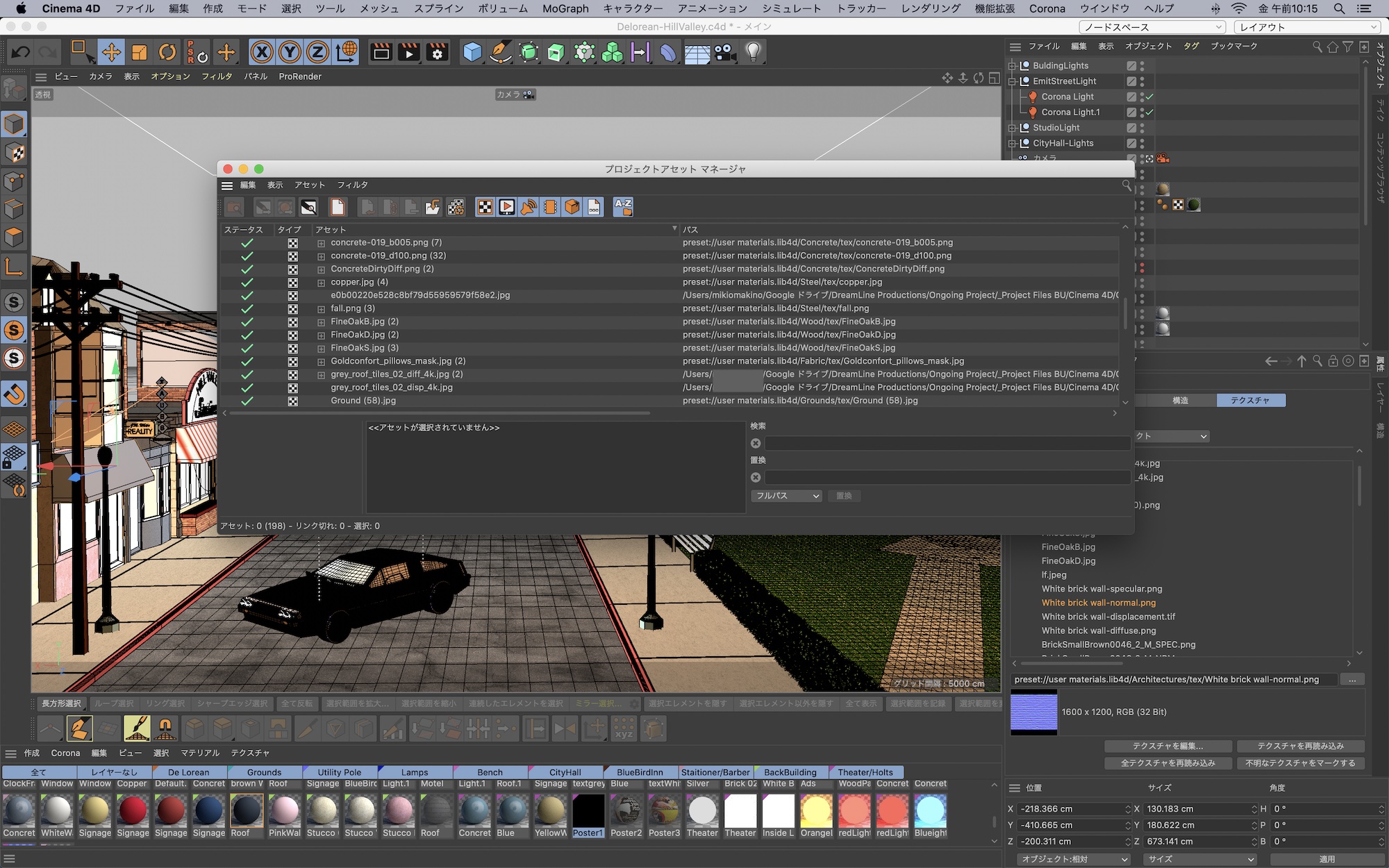Open the MoGraph menu
The width and height of the screenshot is (1389, 868).
565,8
